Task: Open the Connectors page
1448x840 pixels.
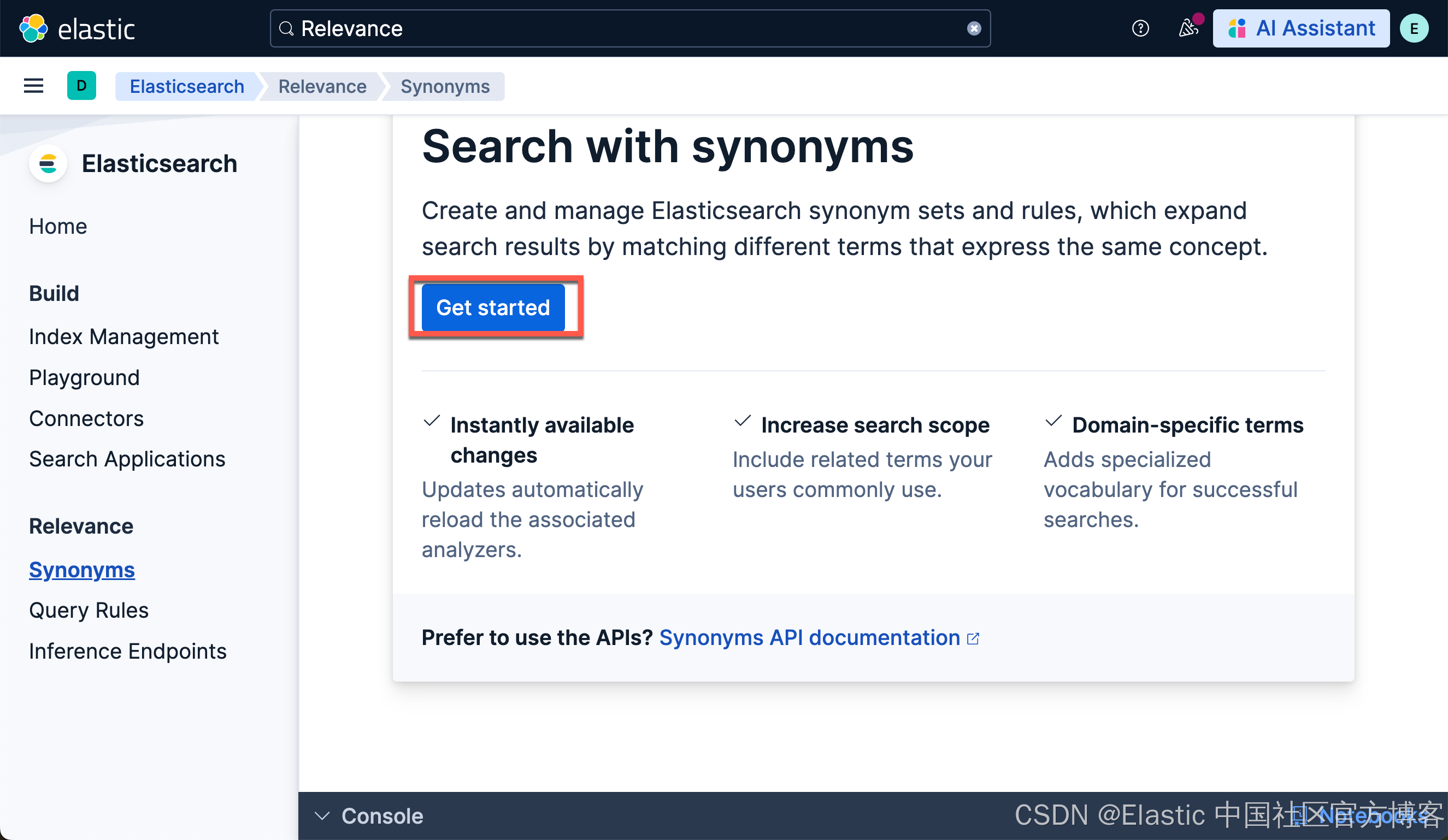Action: 86,418
